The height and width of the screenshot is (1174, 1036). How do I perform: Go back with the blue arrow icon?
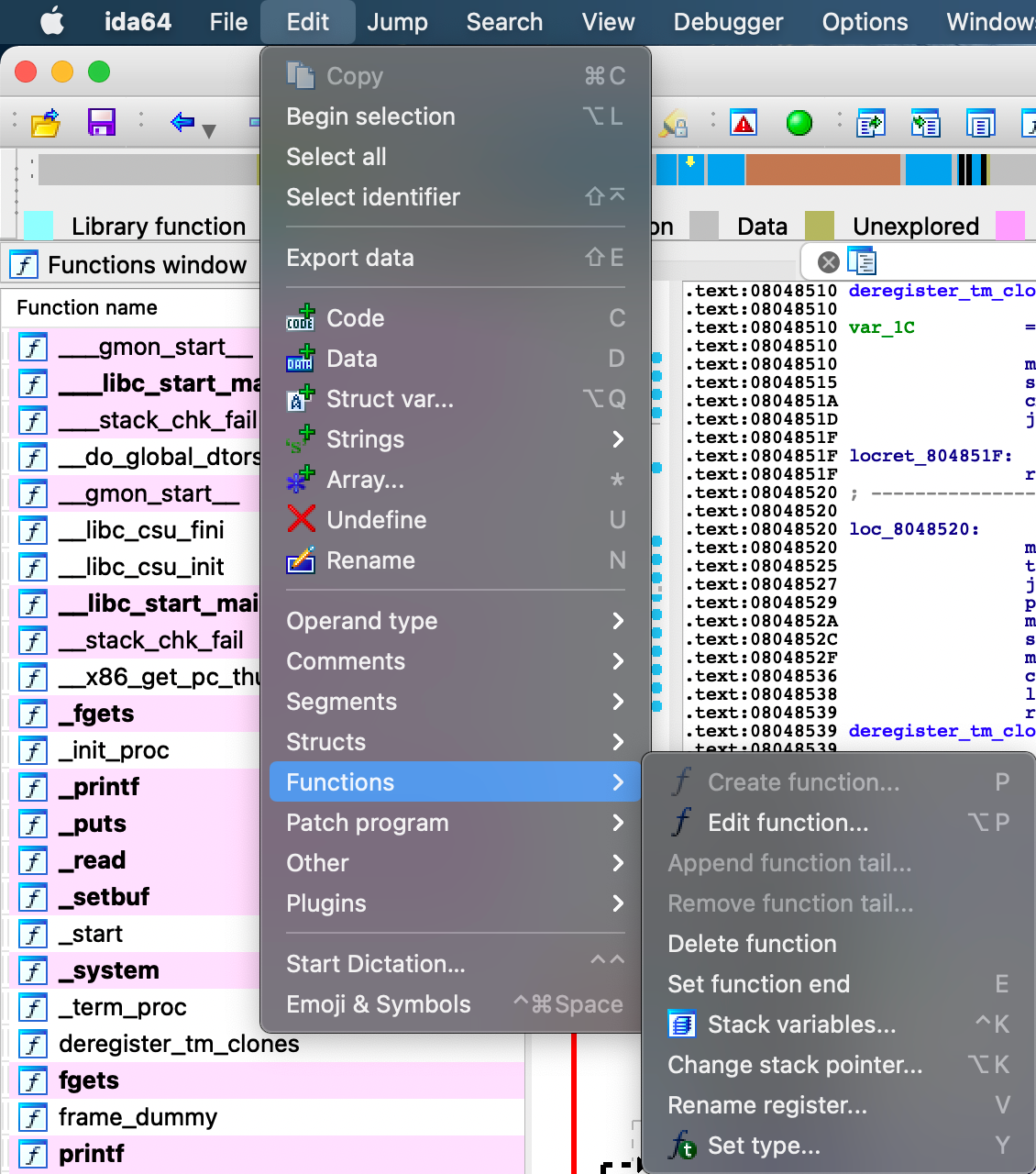point(182,121)
